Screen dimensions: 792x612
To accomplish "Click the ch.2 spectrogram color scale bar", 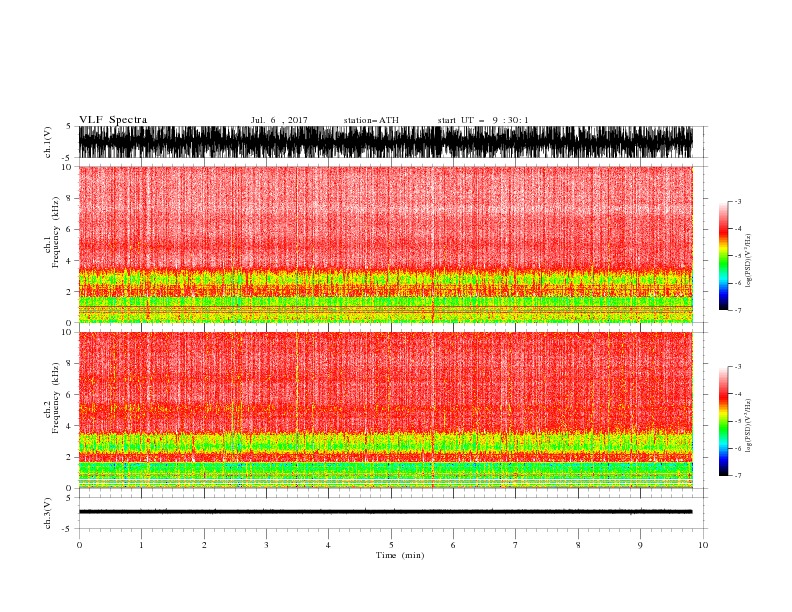I will pyautogui.click(x=723, y=421).
